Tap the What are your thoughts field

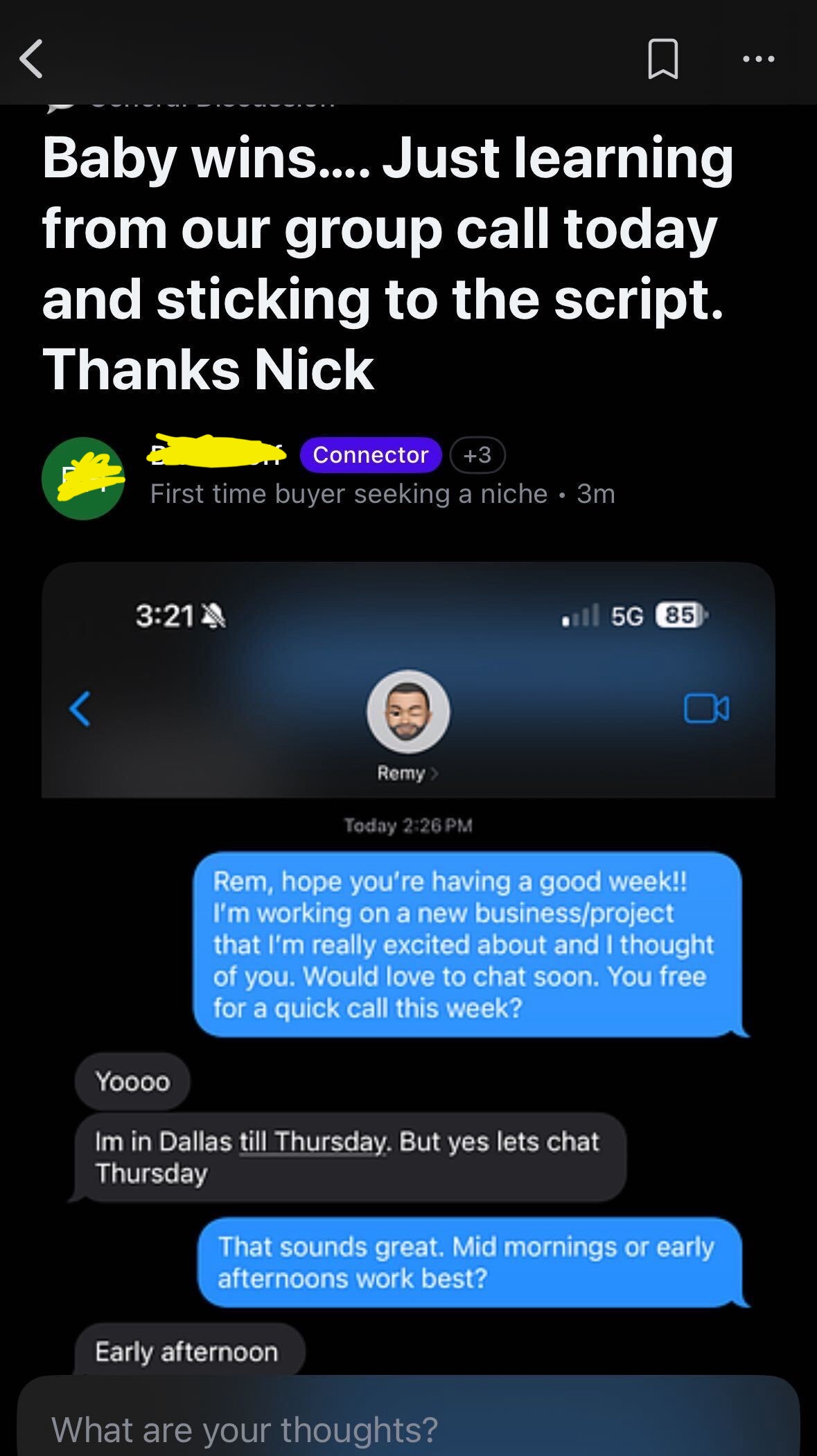coord(408,1428)
